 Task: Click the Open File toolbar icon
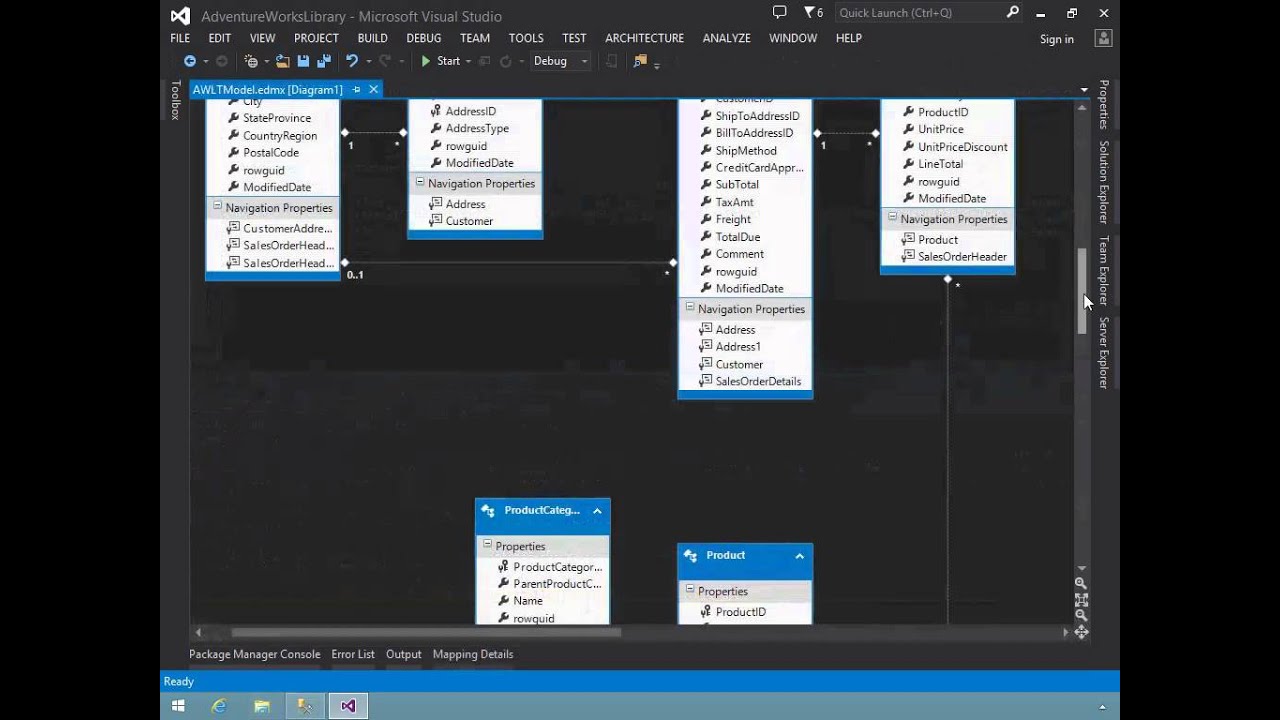284,61
